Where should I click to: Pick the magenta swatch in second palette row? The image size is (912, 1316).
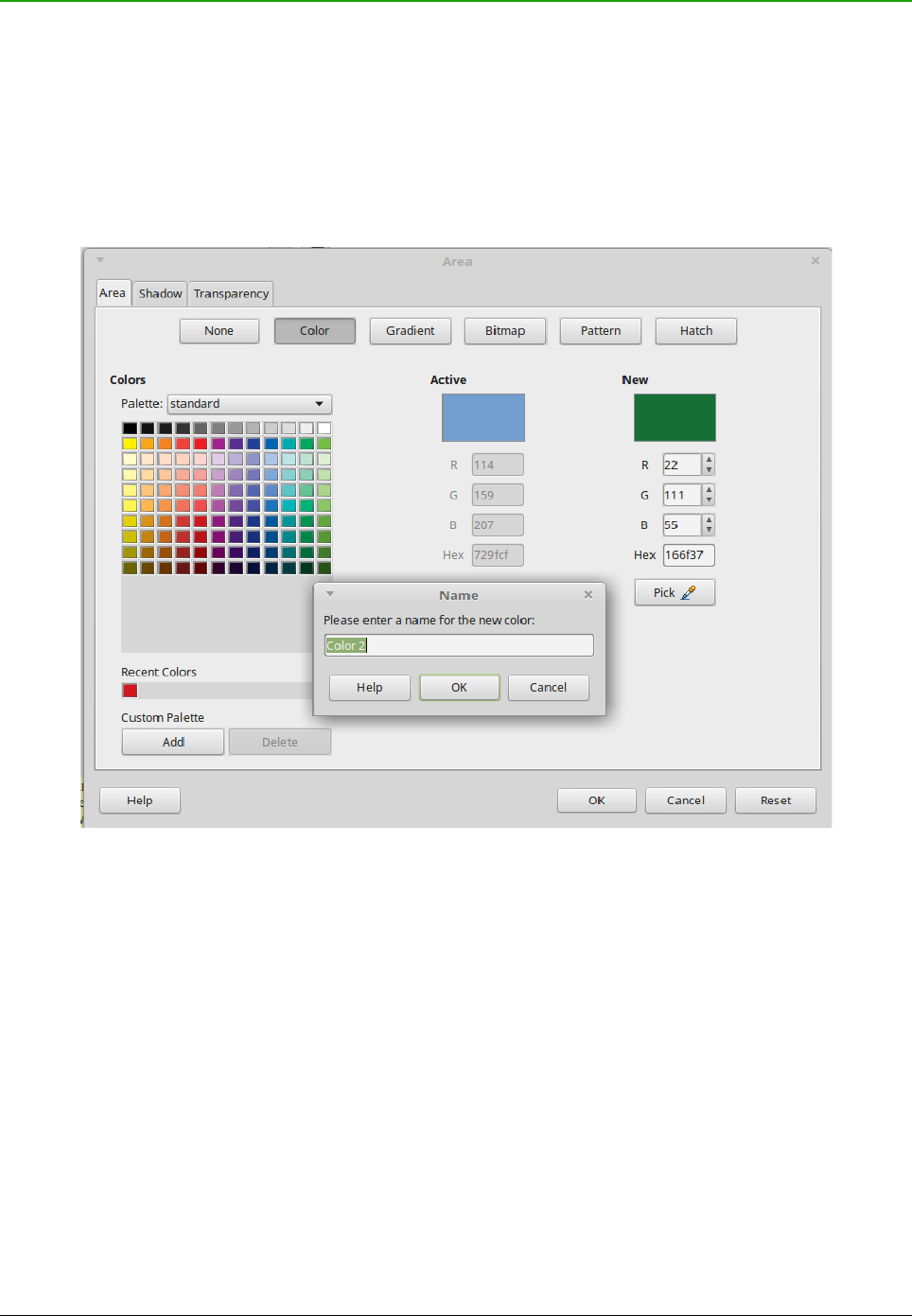(x=219, y=444)
